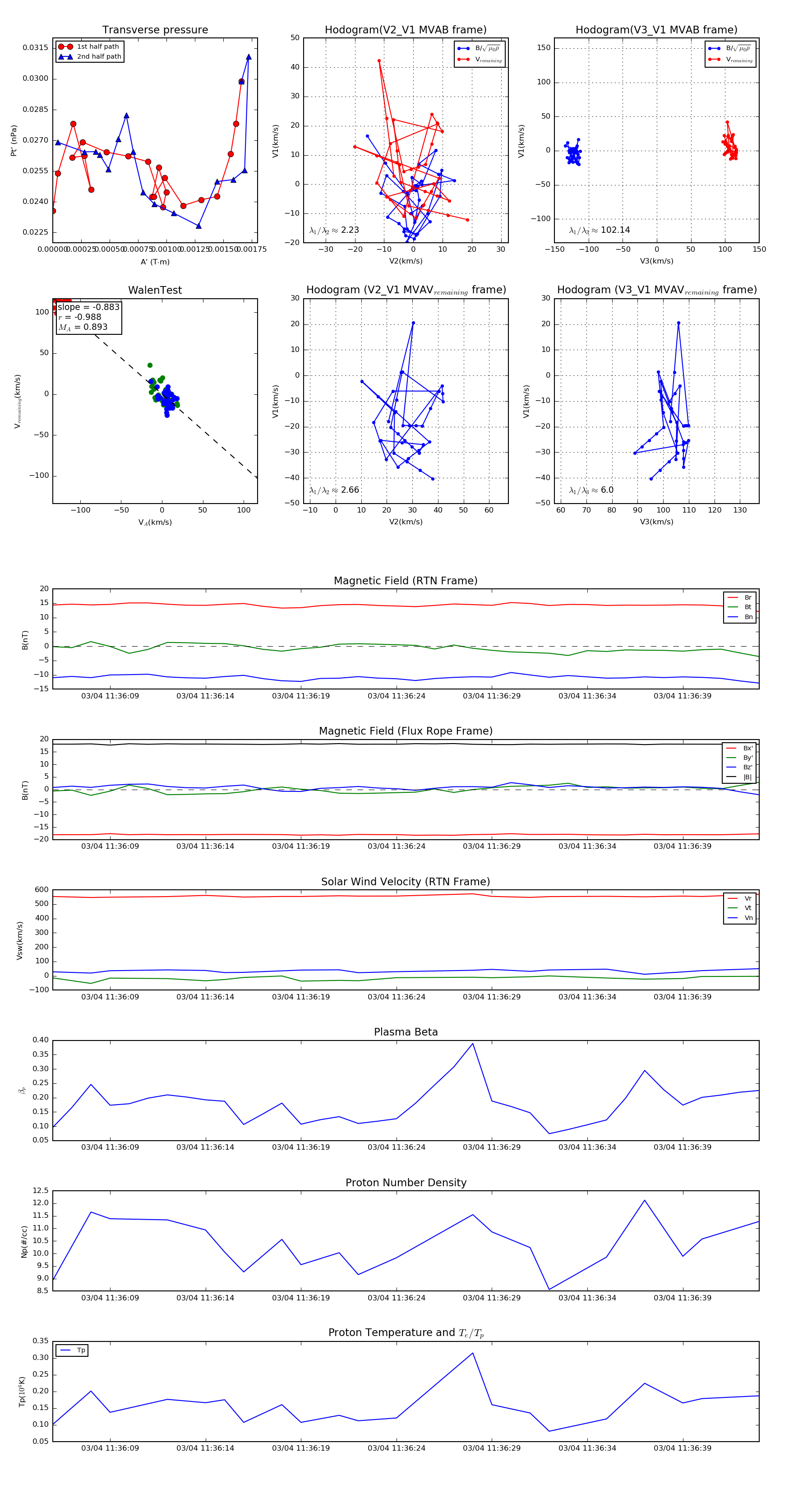Click the Hodogram (V2_V1 MVAV remaining frame) title
The image size is (812, 1489).
(406, 290)
